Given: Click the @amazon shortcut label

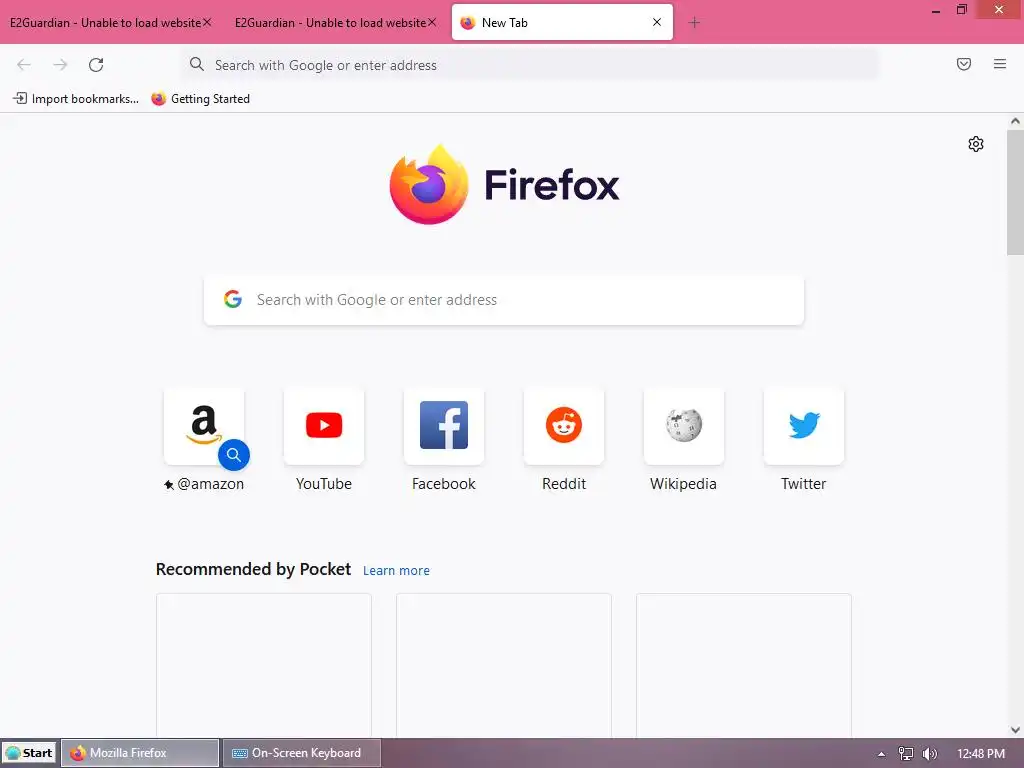Looking at the screenshot, I should (210, 484).
